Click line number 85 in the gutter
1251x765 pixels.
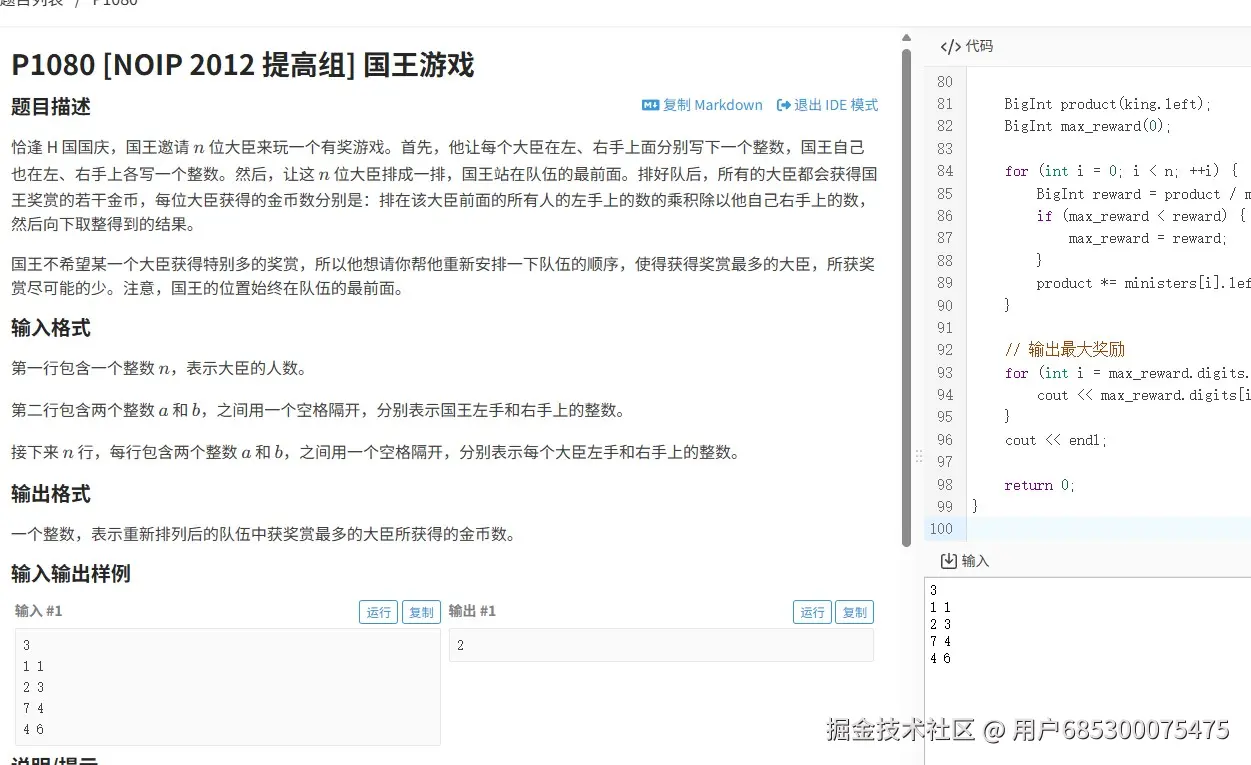(x=945, y=193)
